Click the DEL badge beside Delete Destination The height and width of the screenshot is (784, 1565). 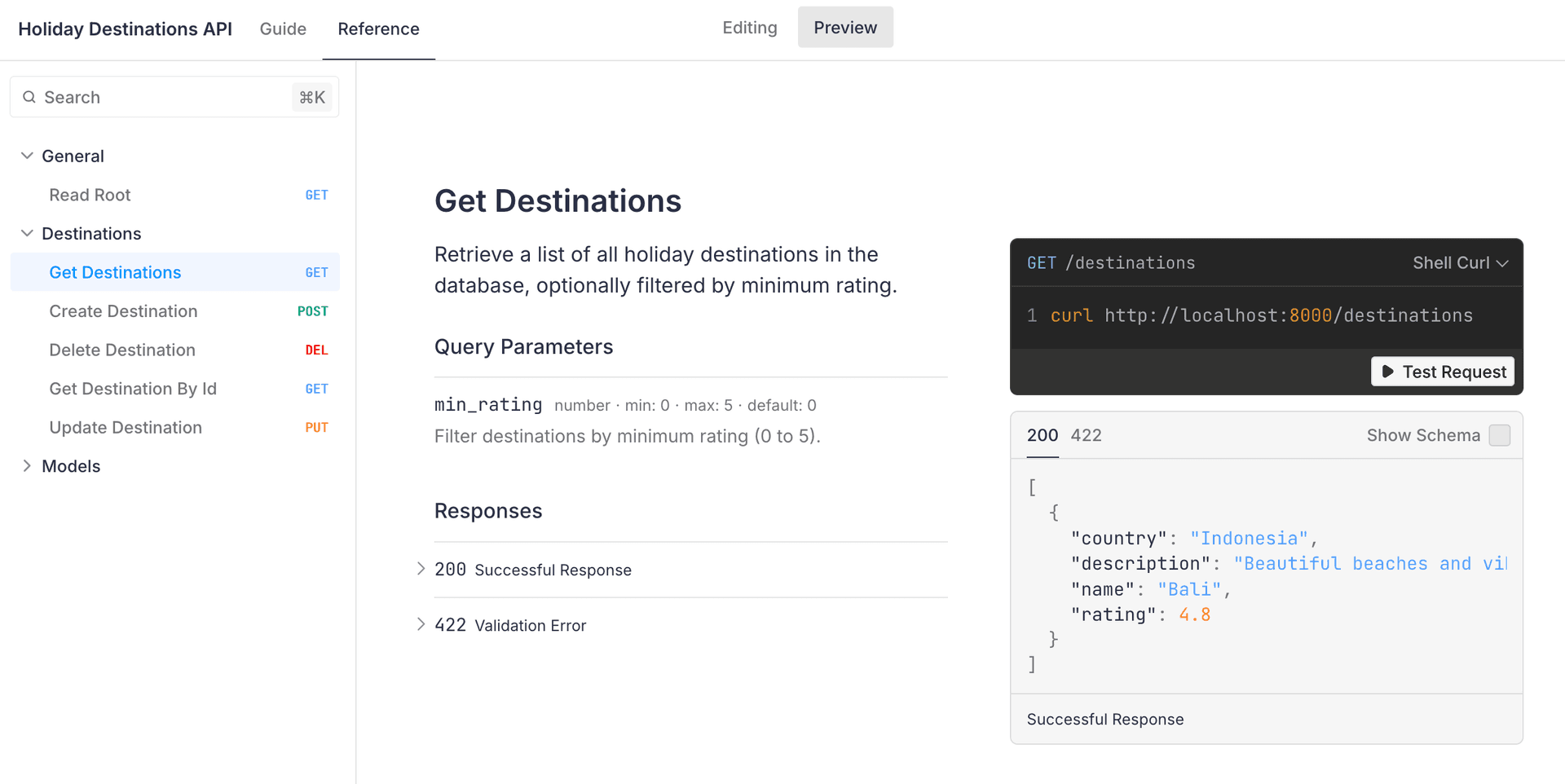pyautogui.click(x=316, y=350)
